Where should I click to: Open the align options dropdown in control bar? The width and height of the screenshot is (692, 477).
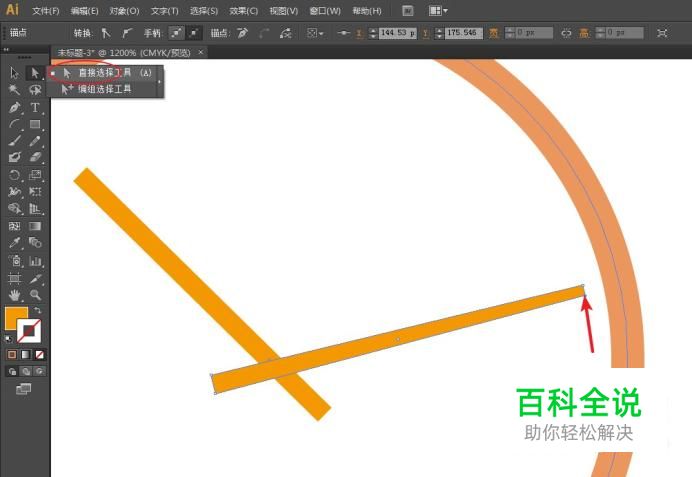(x=315, y=33)
